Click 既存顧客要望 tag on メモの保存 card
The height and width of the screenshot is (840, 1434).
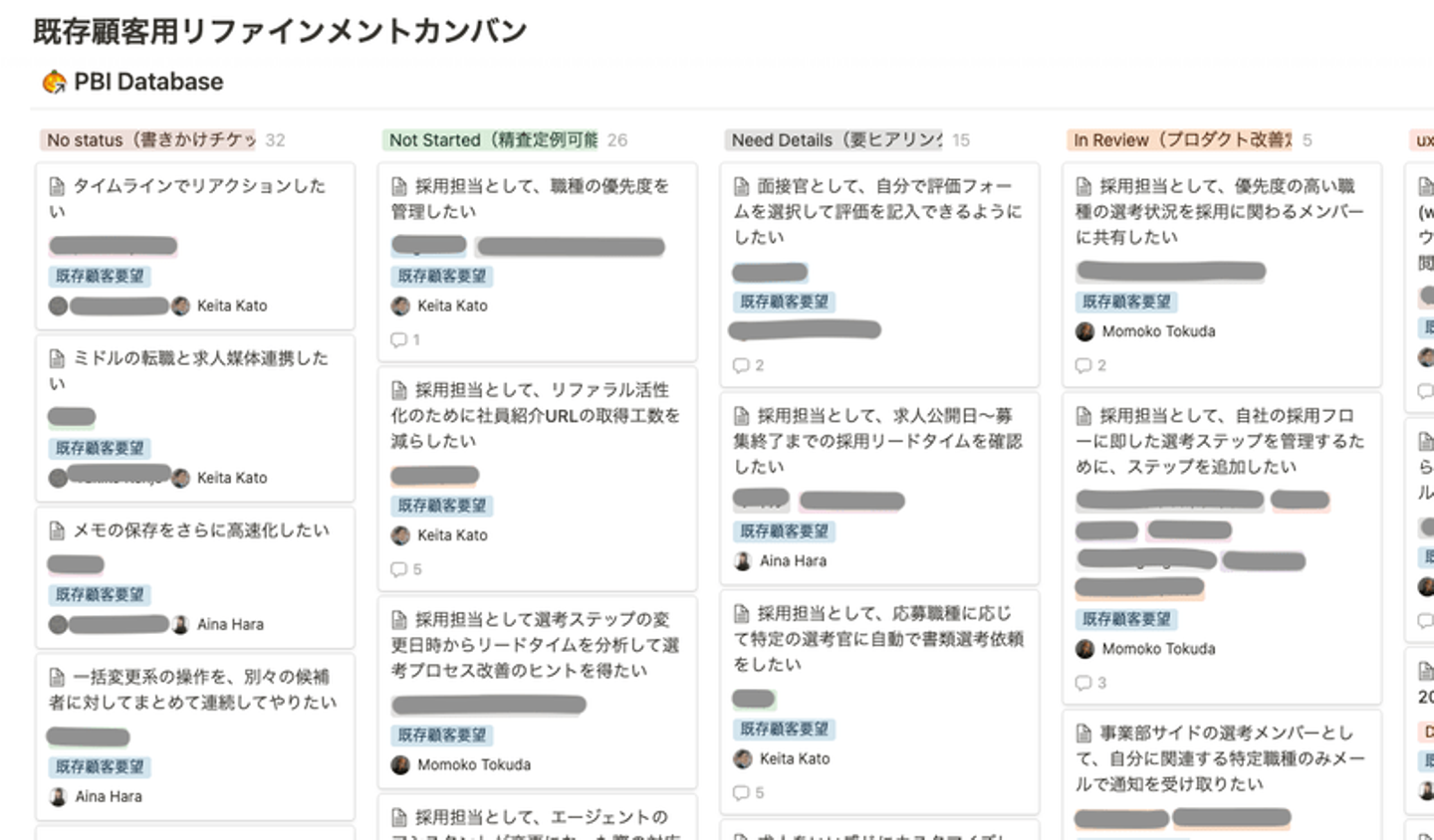(100, 594)
